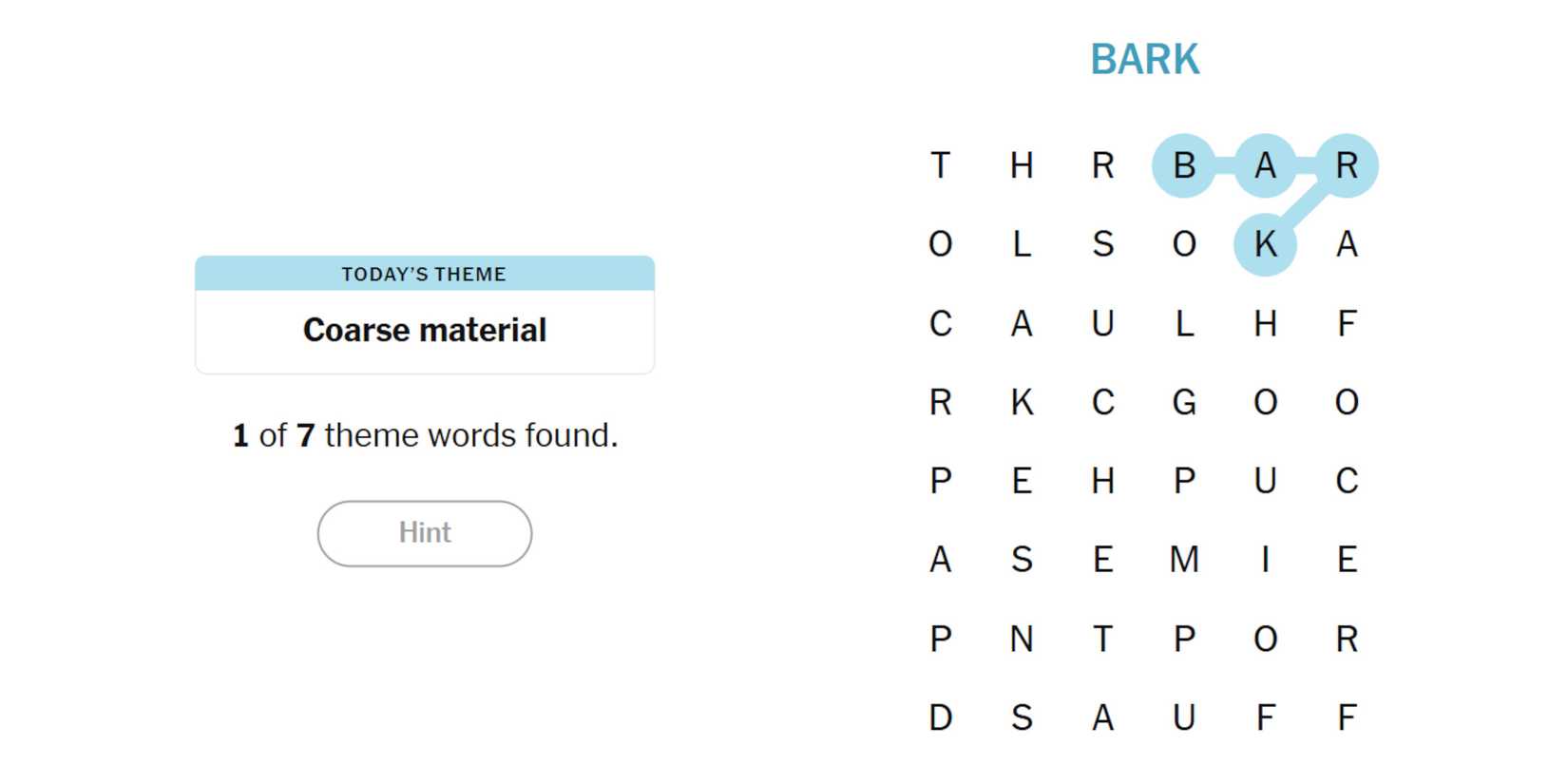The width and height of the screenshot is (1568, 784).
Task: Select the highlighted R in top-right corner
Action: 1347,165
